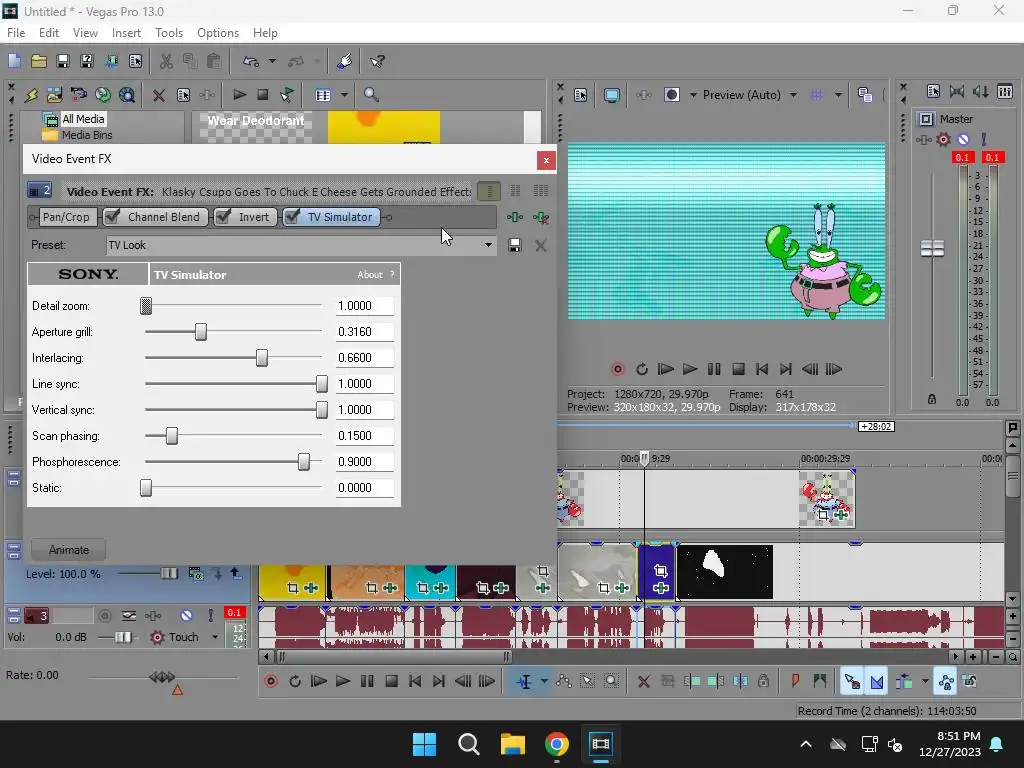Image resolution: width=1024 pixels, height=768 pixels.
Task: Click the Record button below video preview
Action: [617, 369]
